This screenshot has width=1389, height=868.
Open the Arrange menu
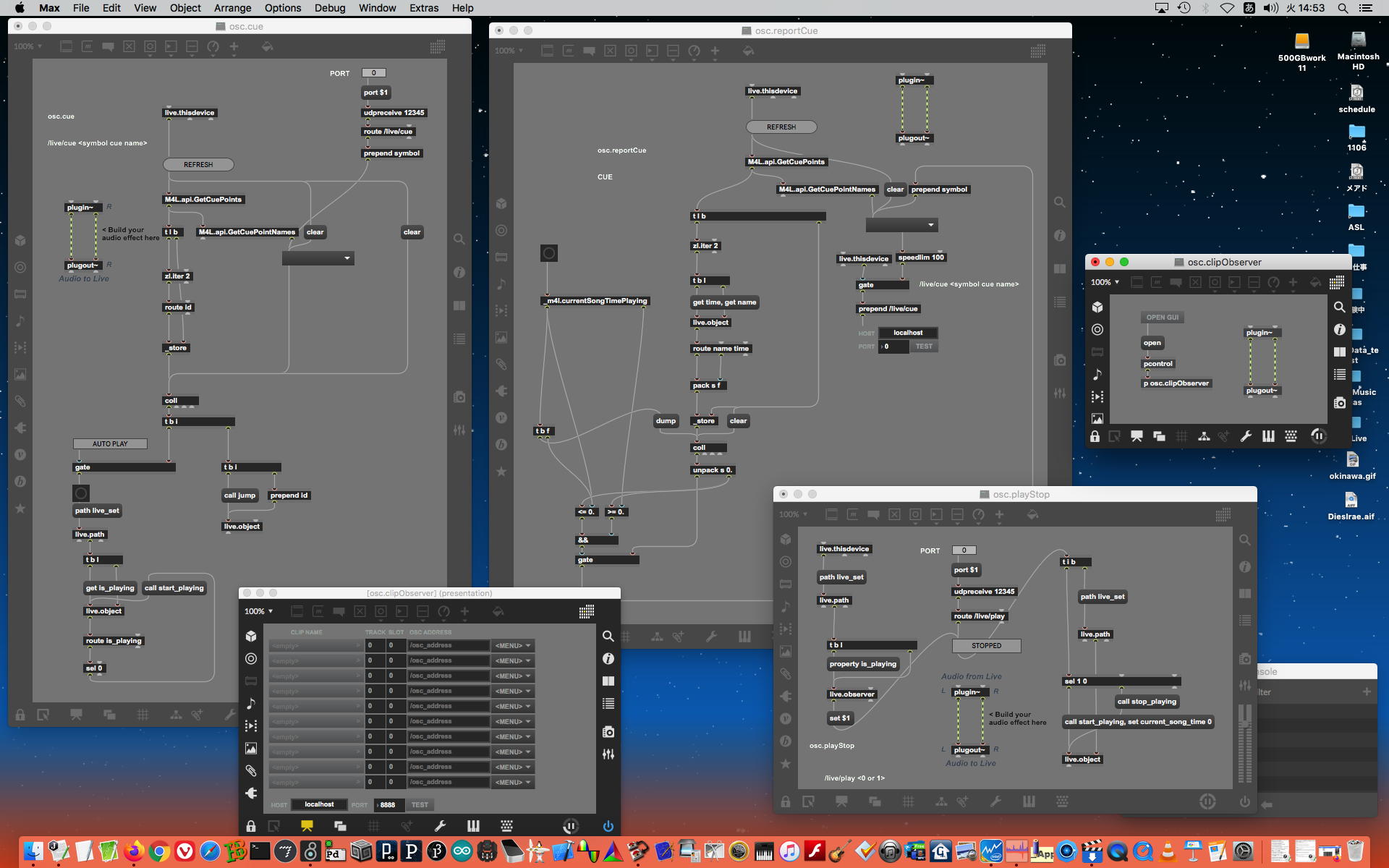[232, 8]
